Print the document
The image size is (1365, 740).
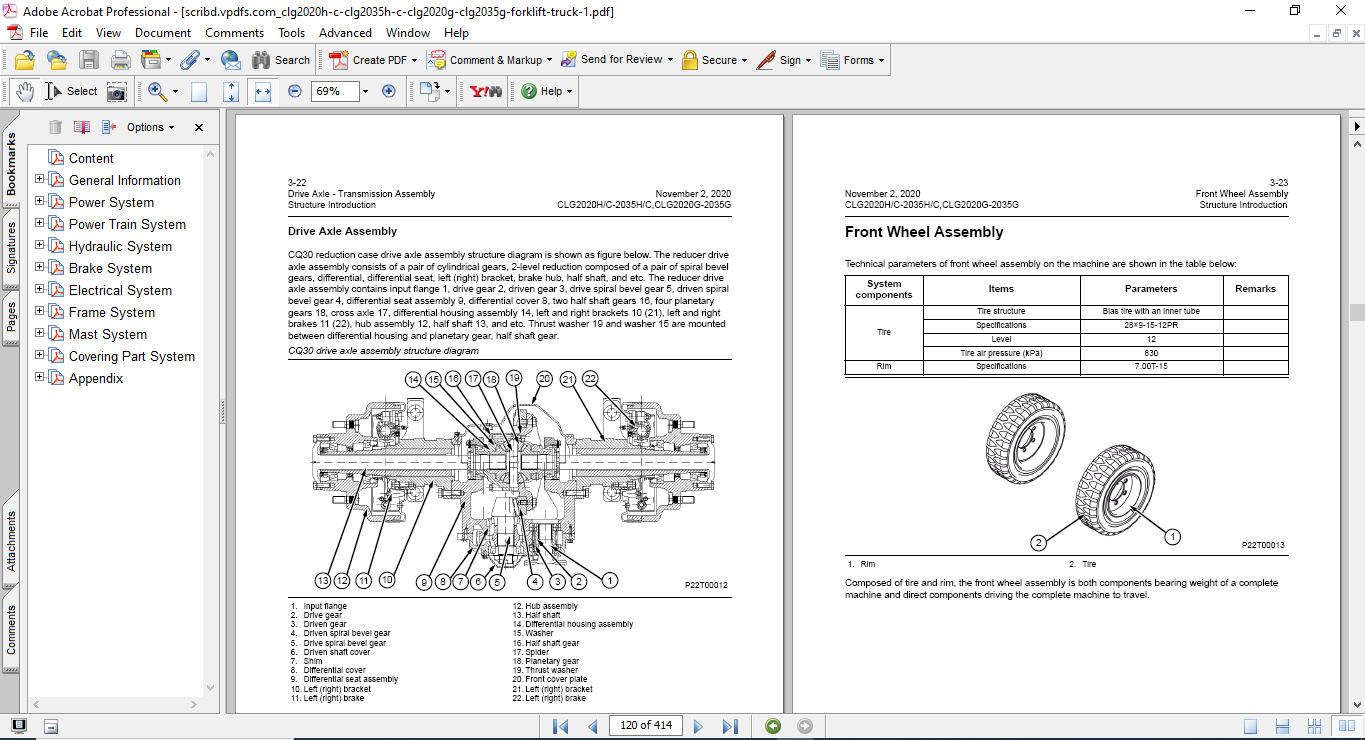[x=120, y=60]
